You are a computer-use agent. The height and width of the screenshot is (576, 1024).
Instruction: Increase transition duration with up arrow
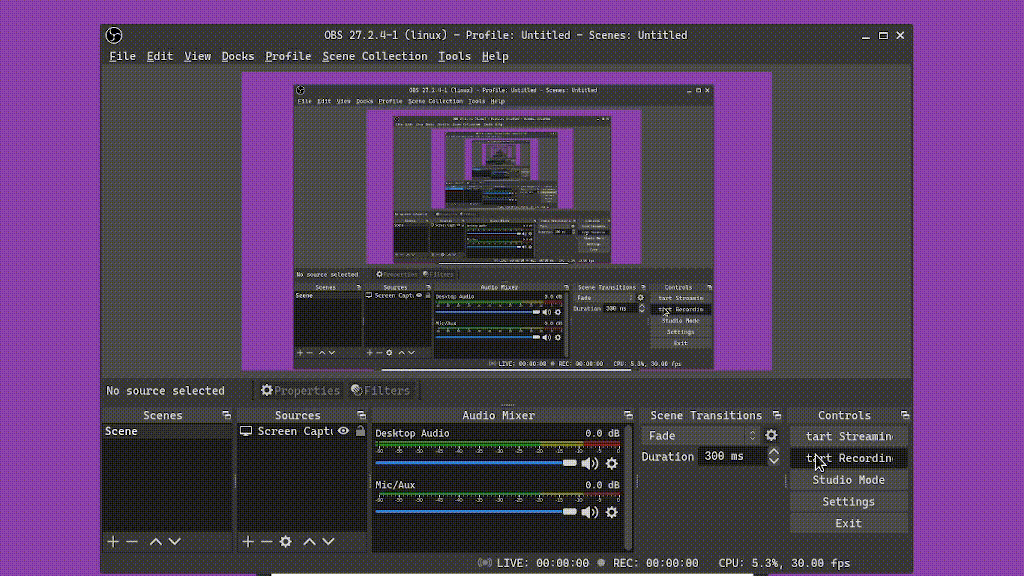[774, 451]
